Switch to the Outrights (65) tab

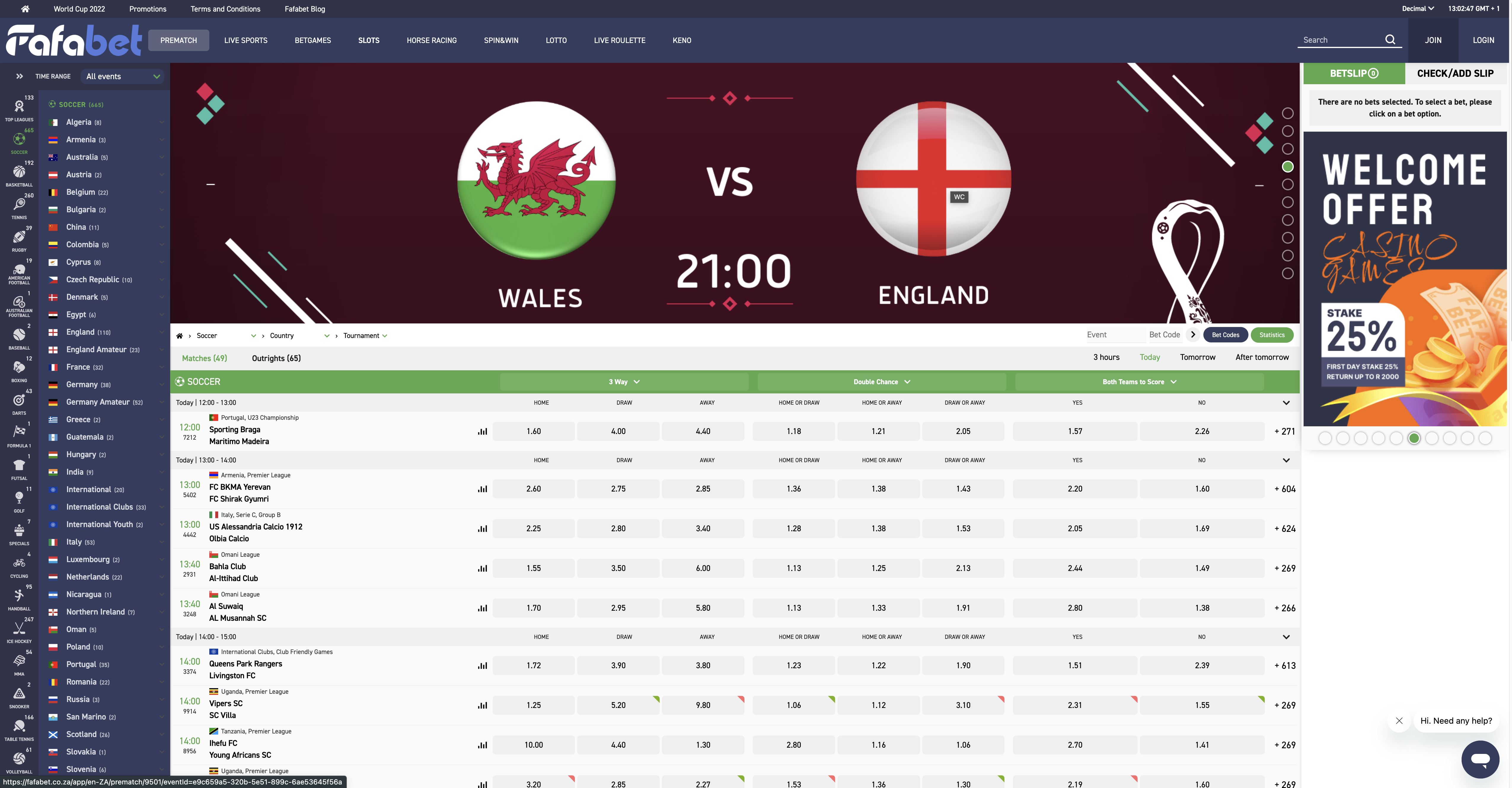(x=276, y=358)
